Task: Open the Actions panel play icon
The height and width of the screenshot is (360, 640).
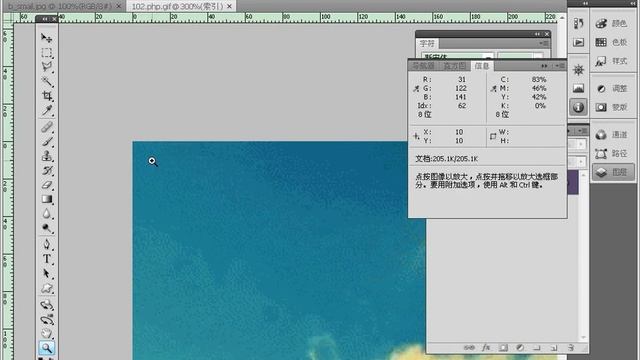Action: [x=578, y=42]
